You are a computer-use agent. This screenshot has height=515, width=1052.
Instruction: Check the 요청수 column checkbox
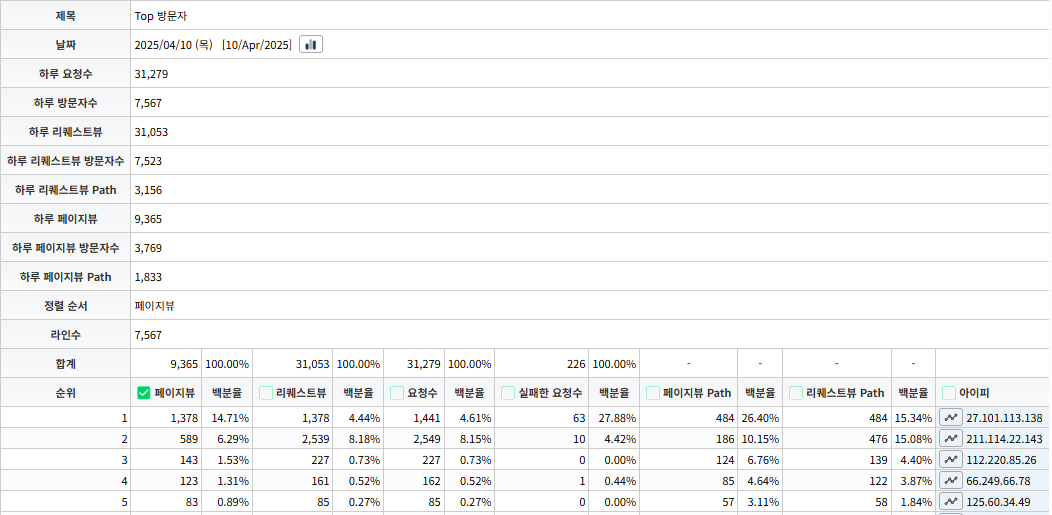pos(397,393)
